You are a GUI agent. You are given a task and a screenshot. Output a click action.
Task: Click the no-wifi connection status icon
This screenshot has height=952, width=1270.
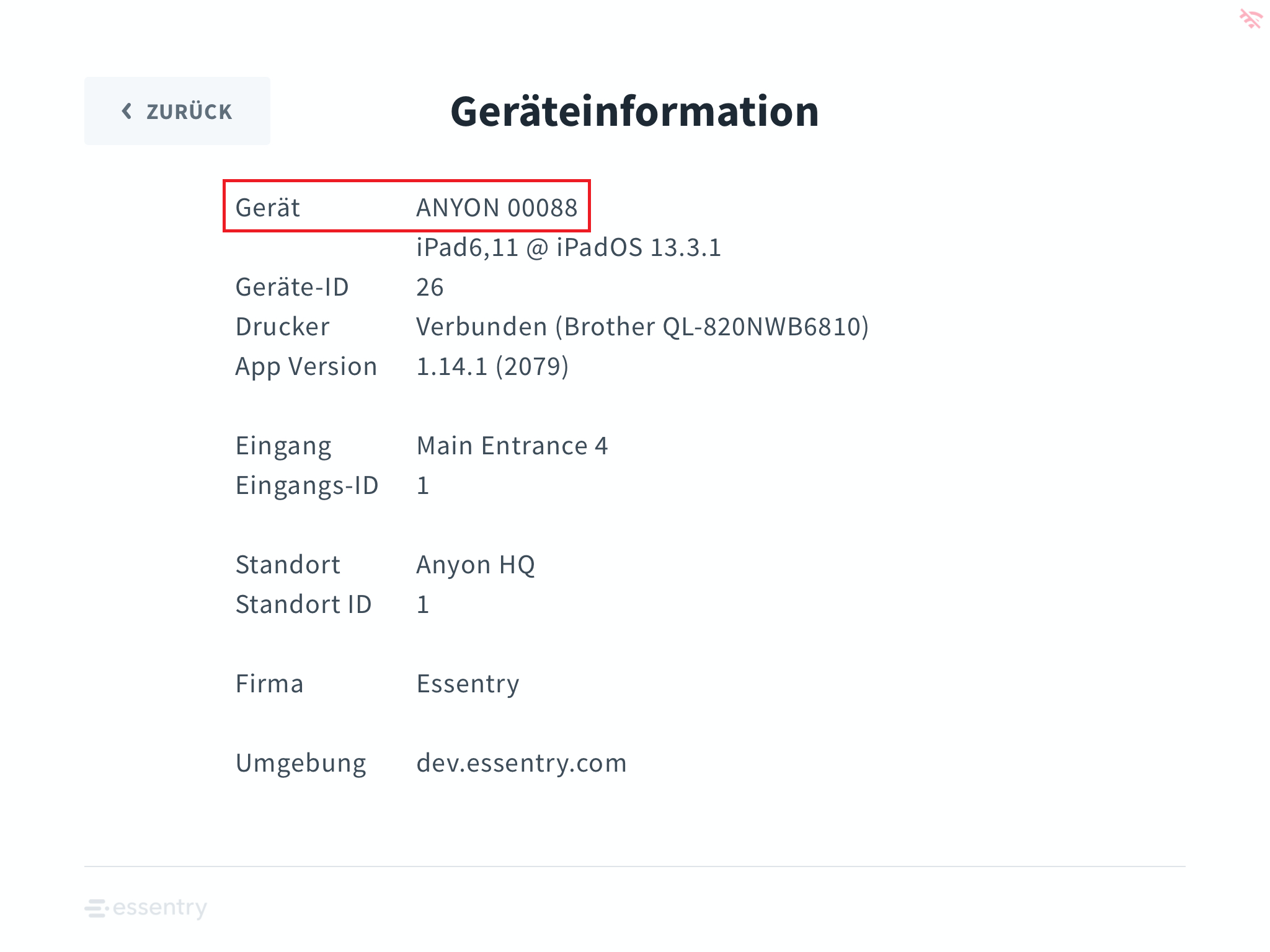(x=1251, y=19)
